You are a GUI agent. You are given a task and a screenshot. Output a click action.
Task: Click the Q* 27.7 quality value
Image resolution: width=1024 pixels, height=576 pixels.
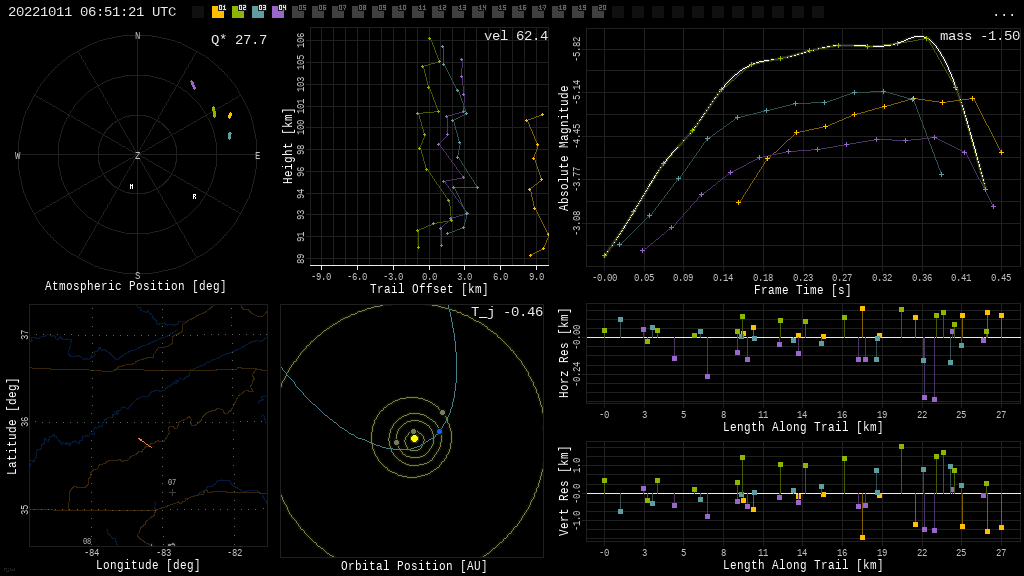[x=238, y=40]
